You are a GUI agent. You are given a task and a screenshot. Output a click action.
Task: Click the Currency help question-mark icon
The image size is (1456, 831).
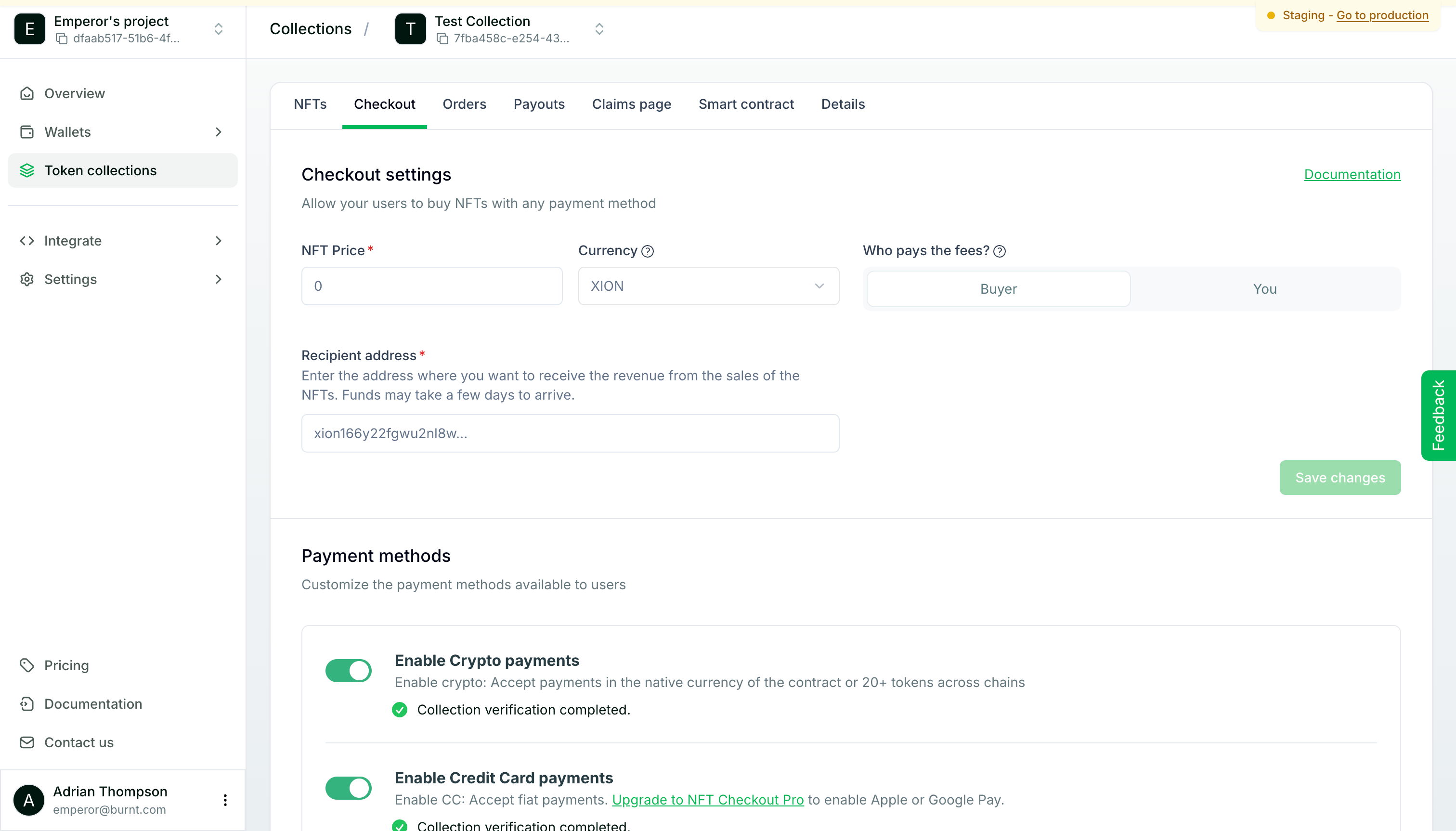tap(647, 251)
